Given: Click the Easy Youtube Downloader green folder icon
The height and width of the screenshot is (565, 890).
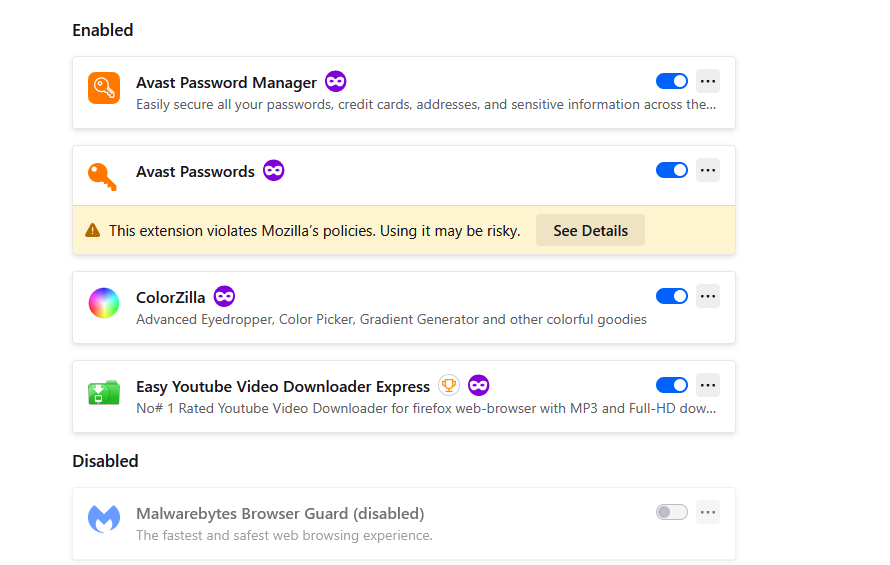Looking at the screenshot, I should coord(104,392).
